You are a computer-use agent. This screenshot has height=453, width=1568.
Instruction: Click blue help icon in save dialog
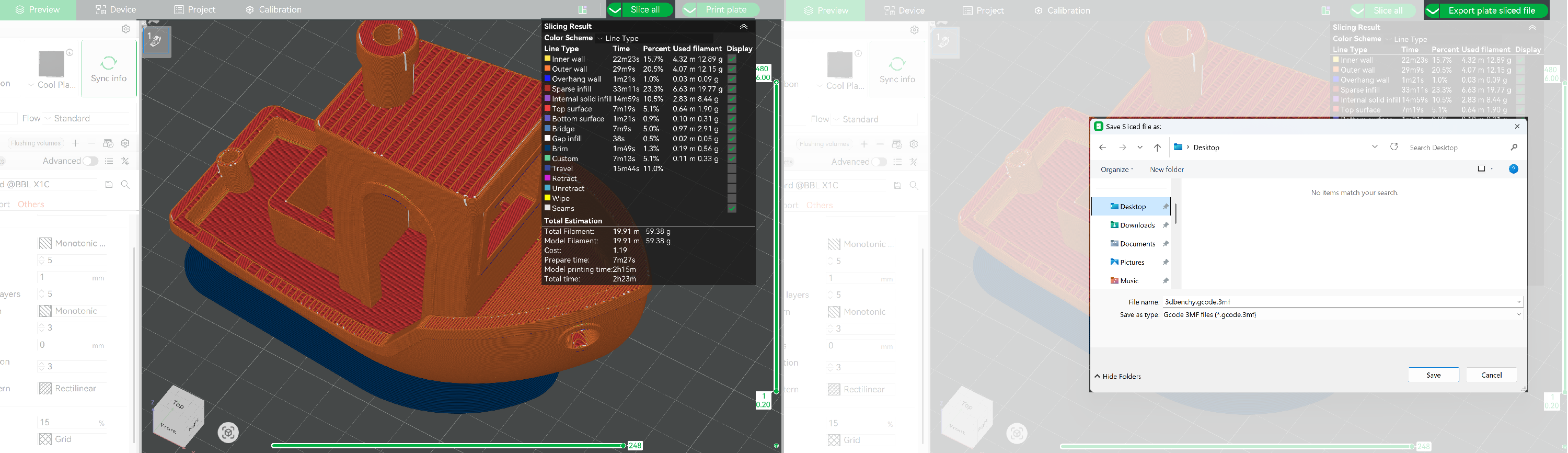pos(1513,169)
